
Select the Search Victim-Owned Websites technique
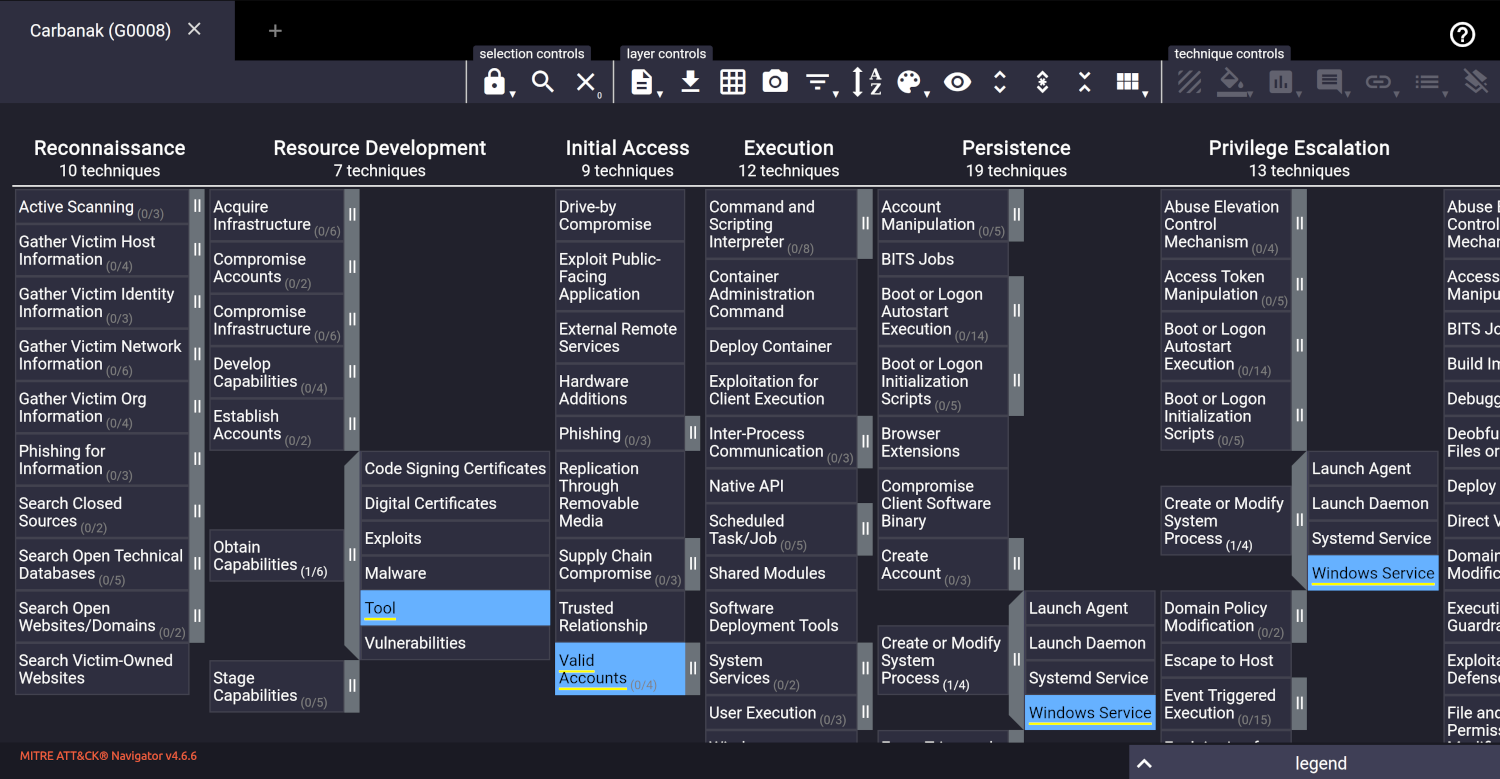tap(102, 669)
